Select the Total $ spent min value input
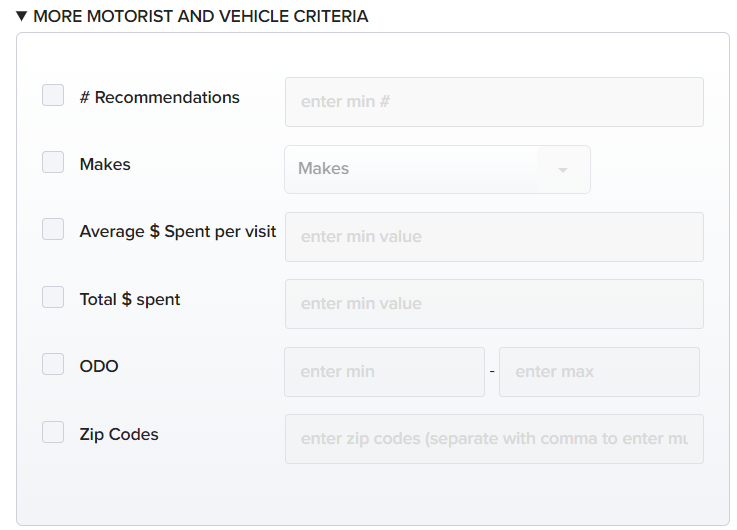The height and width of the screenshot is (530, 737). point(494,304)
